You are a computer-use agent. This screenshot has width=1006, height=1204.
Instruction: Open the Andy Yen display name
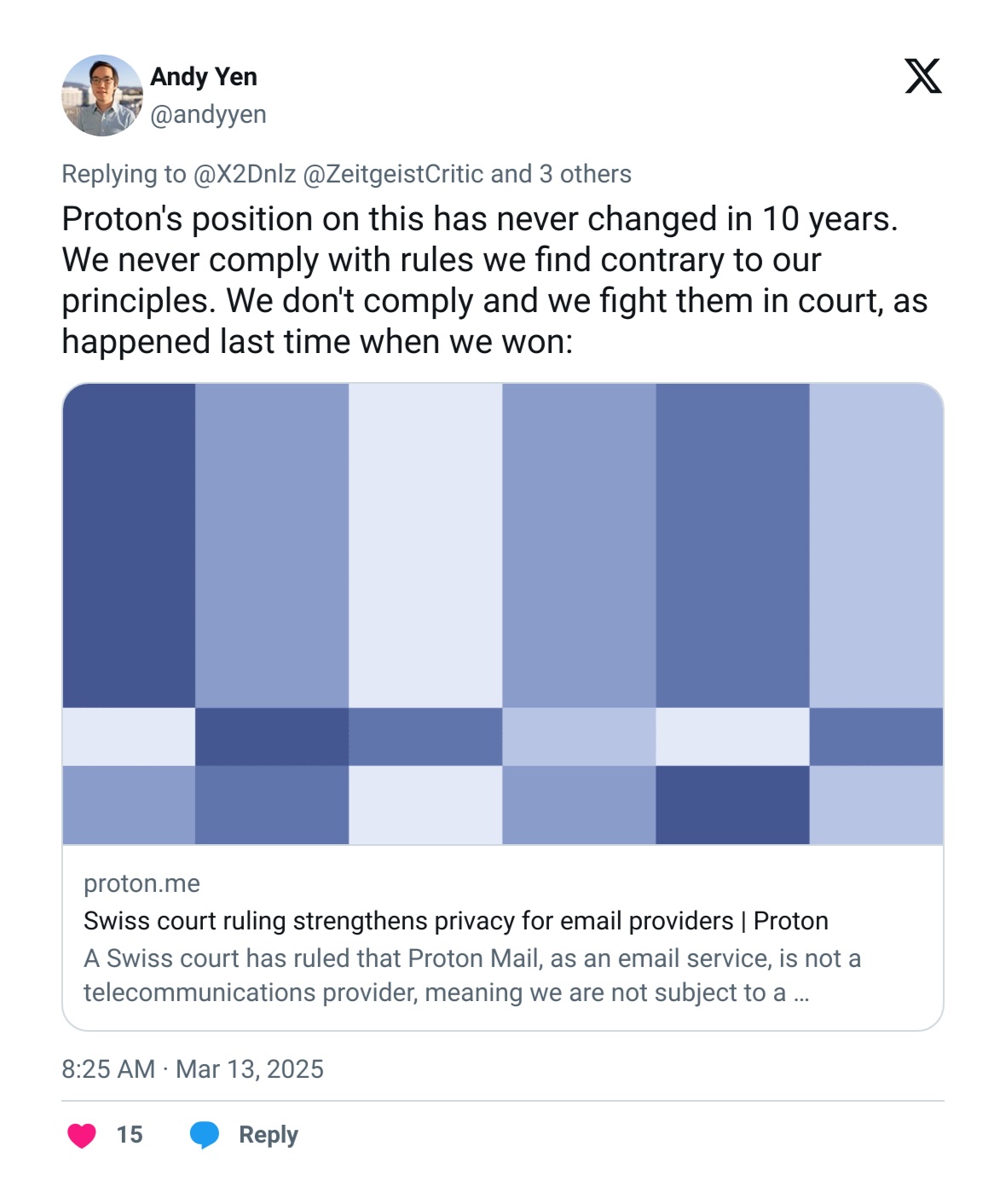204,77
